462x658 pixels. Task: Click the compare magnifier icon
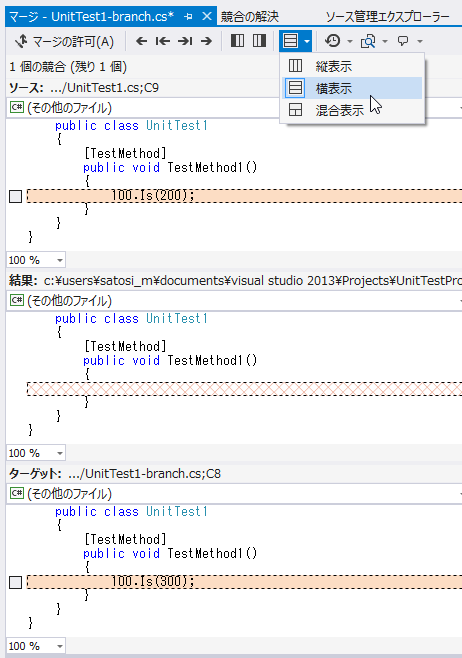click(x=368, y=41)
